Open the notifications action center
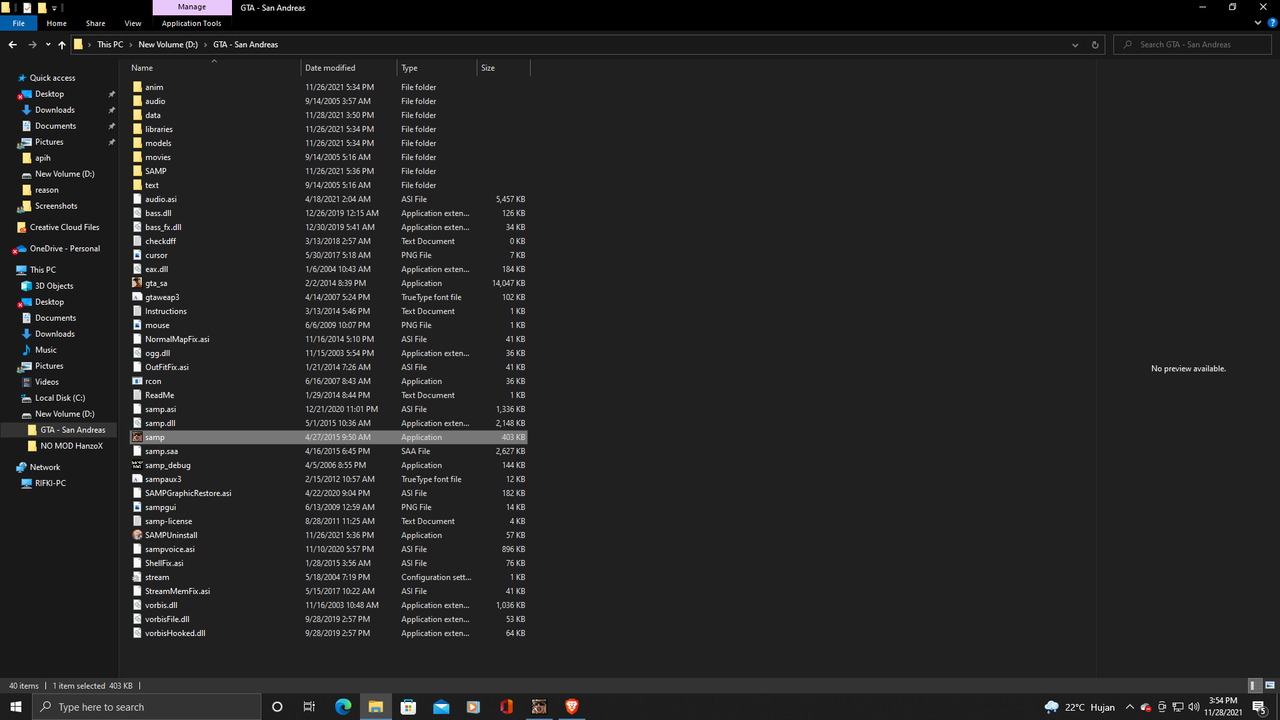Viewport: 1280px width, 720px height. (x=1260, y=707)
